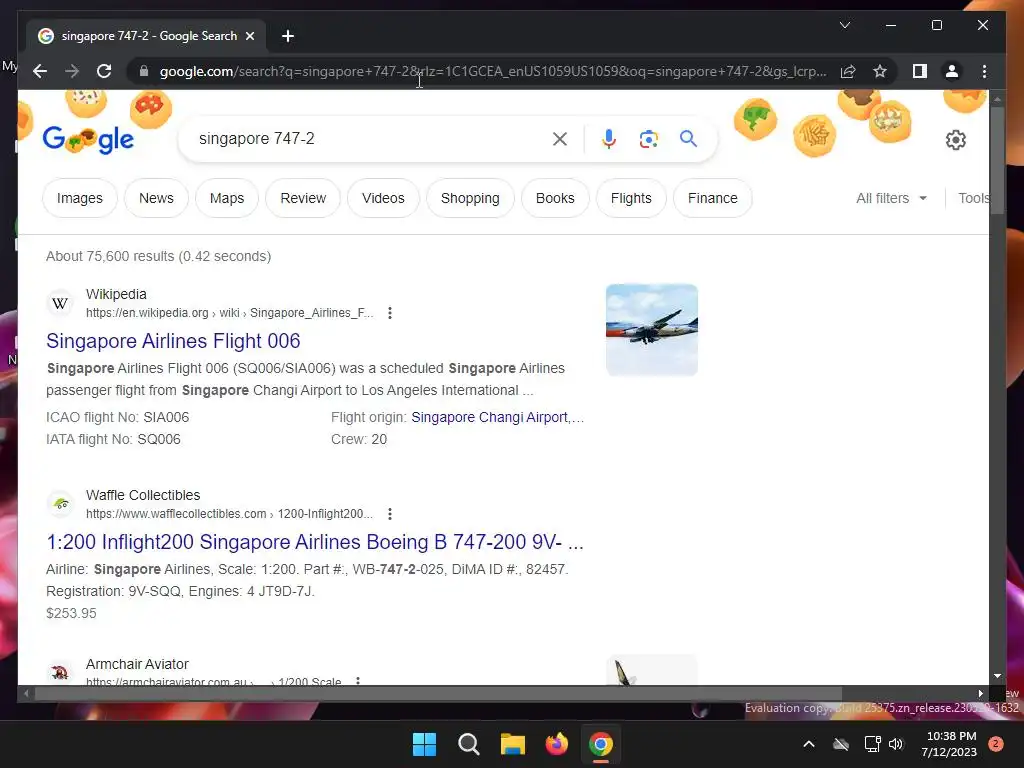The image size is (1024, 768).
Task: Open a new tab with plus button
Action: [287, 36]
